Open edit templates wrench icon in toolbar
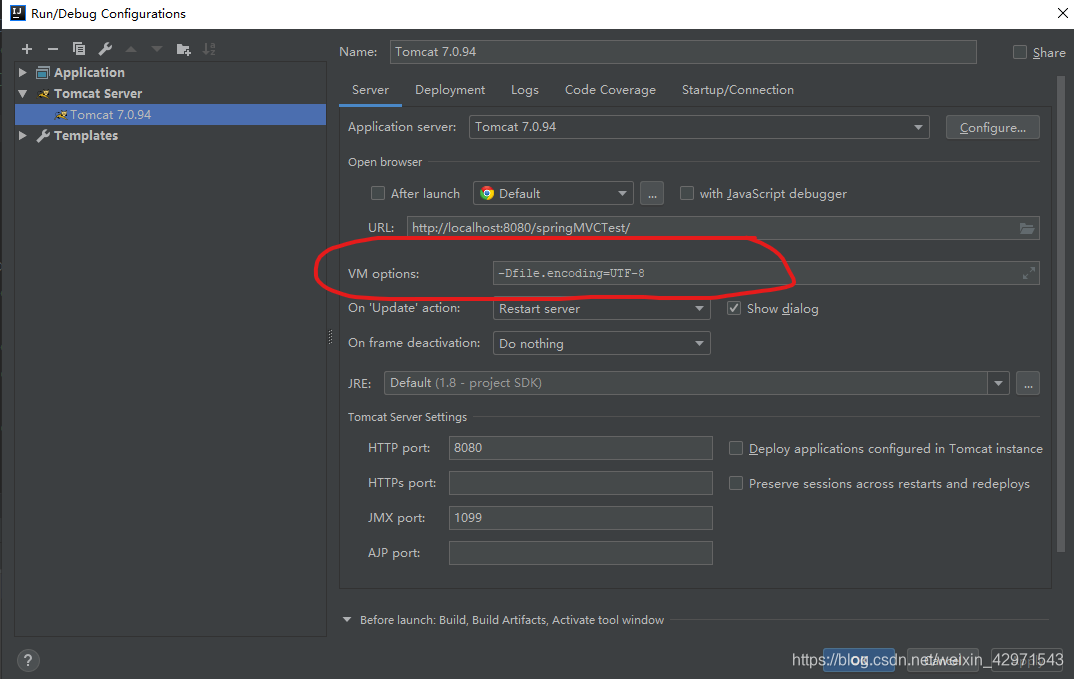Image resolution: width=1074 pixels, height=679 pixels. 105,49
